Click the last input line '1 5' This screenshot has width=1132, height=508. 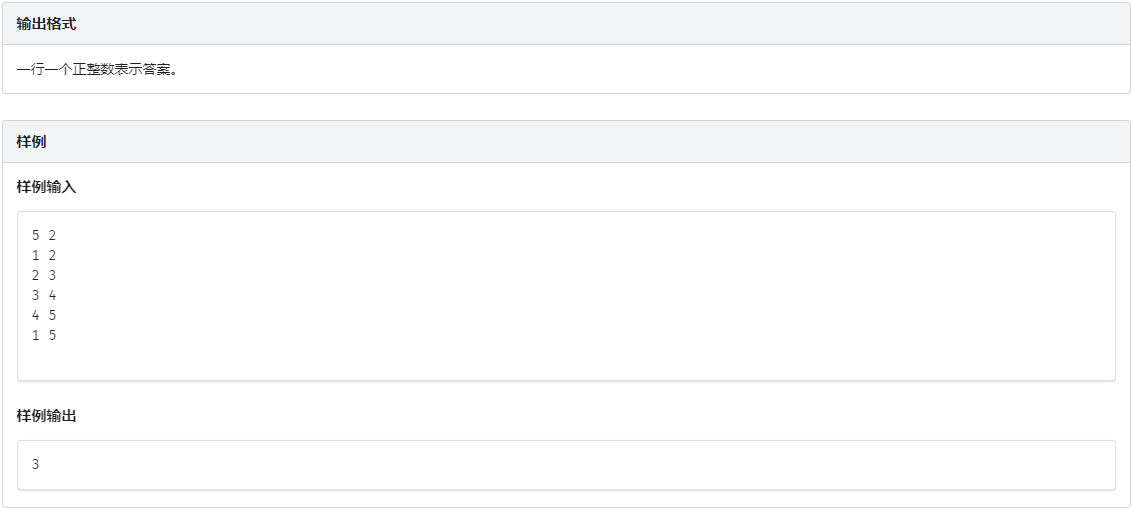tap(44, 335)
